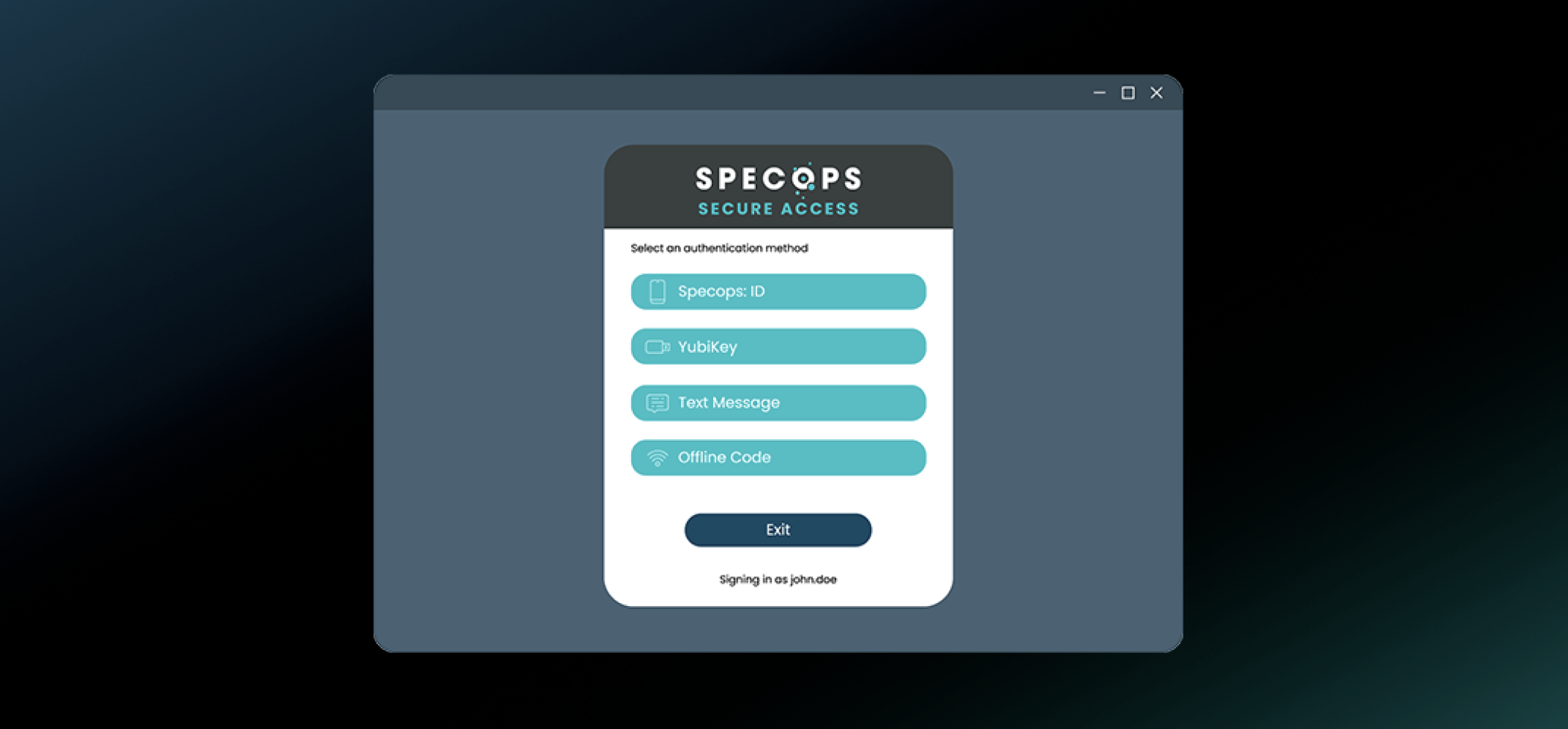The width and height of the screenshot is (1568, 729).
Task: Minimize the Secure Access window
Action: pyautogui.click(x=1099, y=92)
